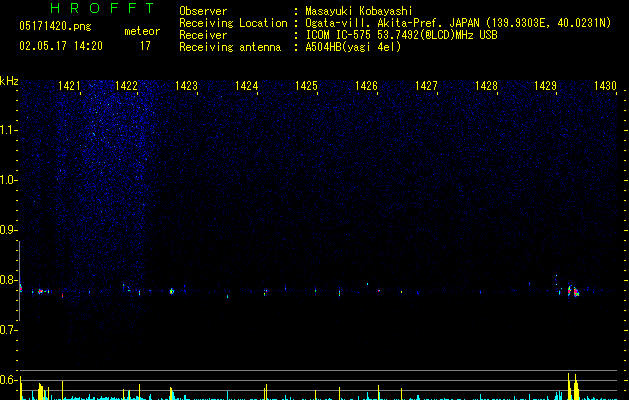Click the 0.7 kHz frequency label
The height and width of the screenshot is (400, 629).
(x=8, y=330)
